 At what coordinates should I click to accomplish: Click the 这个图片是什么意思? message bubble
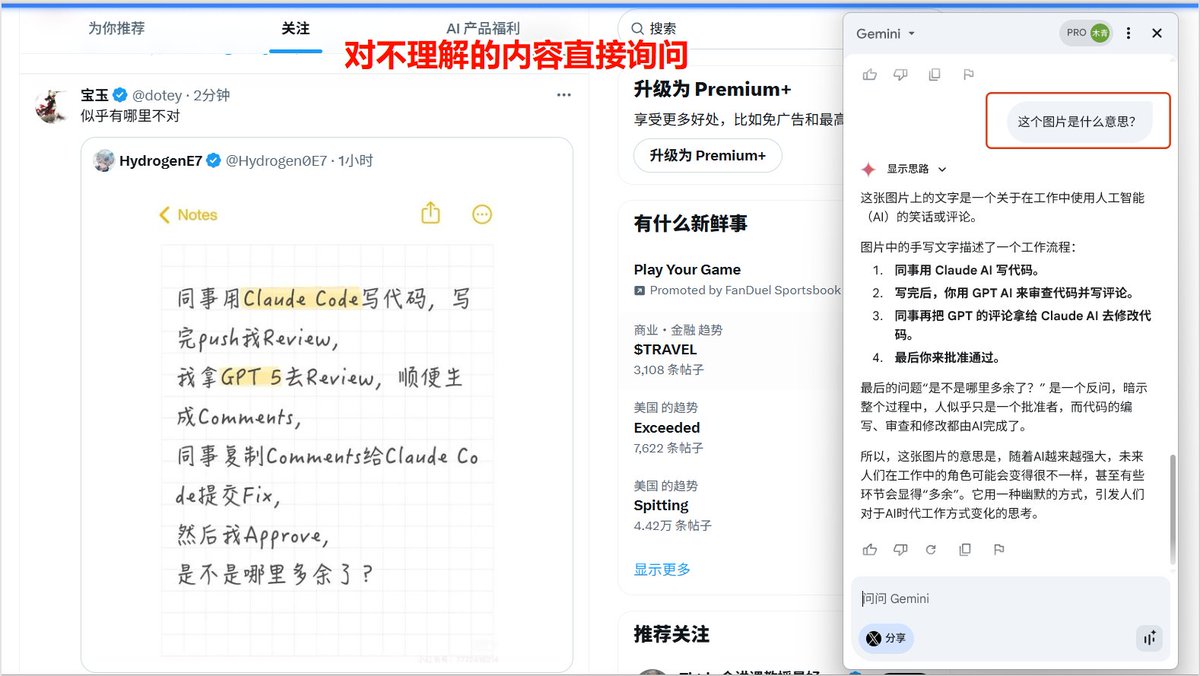click(1077, 122)
